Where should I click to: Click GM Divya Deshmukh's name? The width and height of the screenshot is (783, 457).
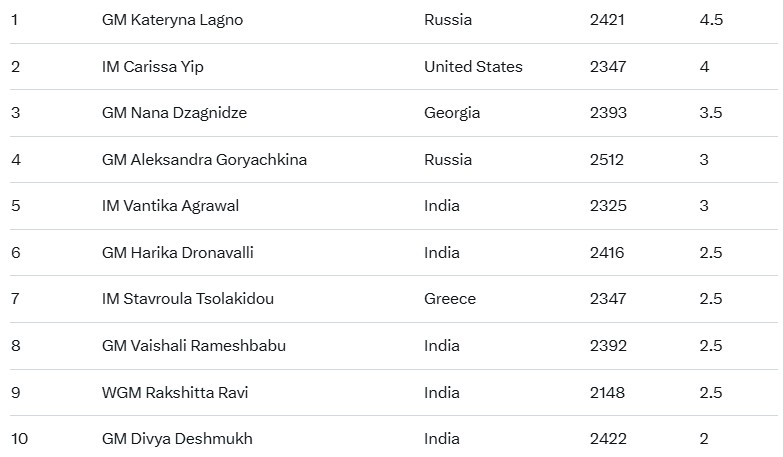[177, 439]
